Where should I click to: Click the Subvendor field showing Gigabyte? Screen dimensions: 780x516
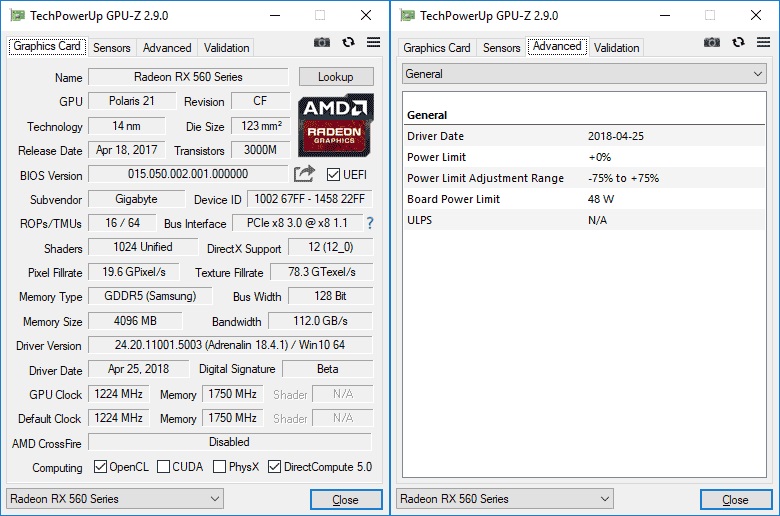coord(136,199)
